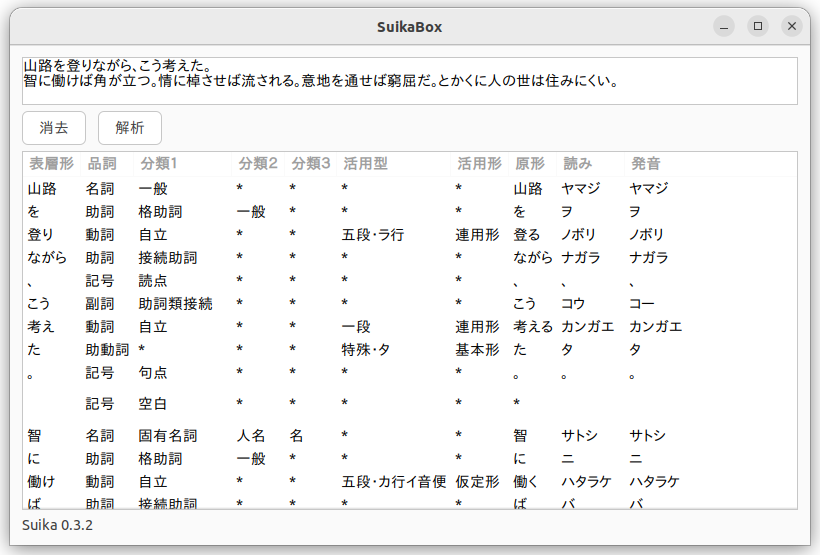Select 助動詞 in the た row
The width and height of the screenshot is (820, 555).
107,350
